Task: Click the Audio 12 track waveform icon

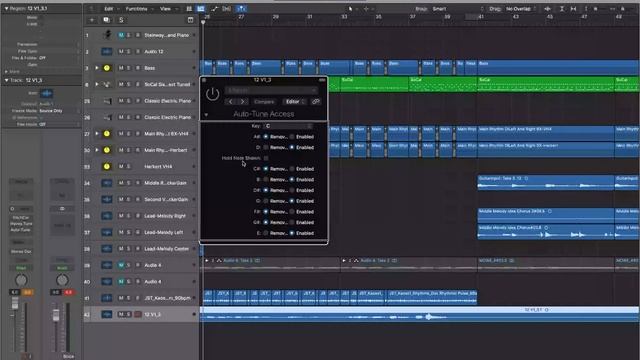Action: pyautogui.click(x=107, y=51)
